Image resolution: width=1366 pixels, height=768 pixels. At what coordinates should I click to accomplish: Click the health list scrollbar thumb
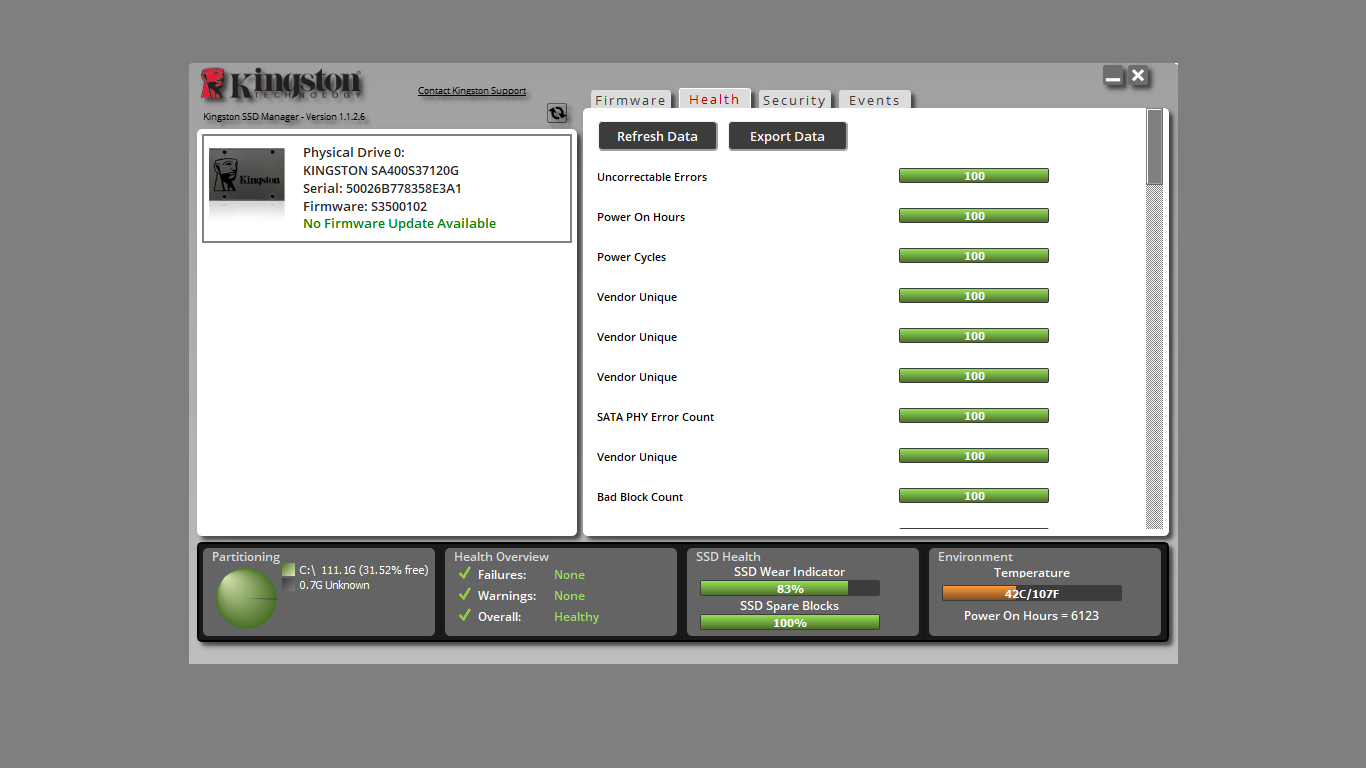pos(1155,147)
